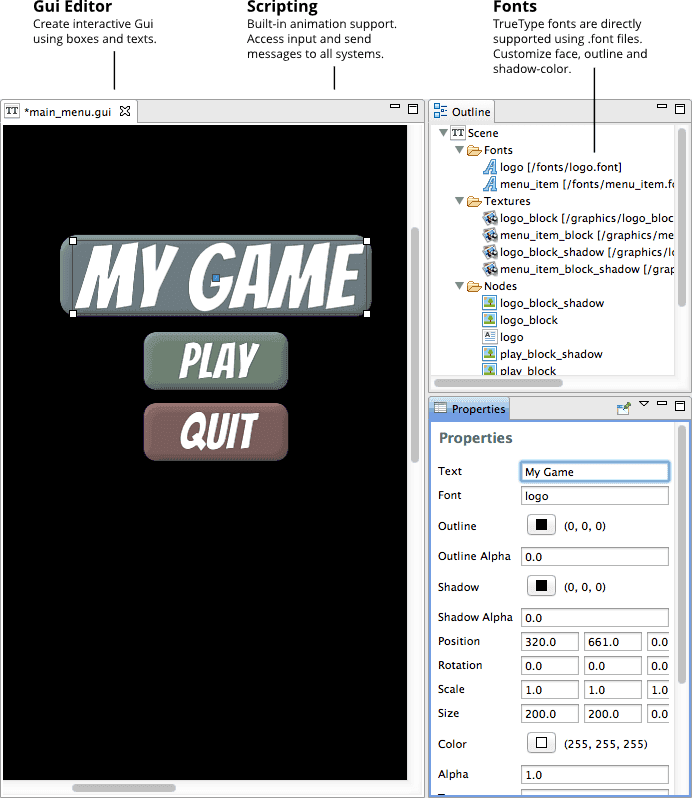Collapse the Fonts folder in Outline
This screenshot has width=692, height=798.
click(460, 150)
